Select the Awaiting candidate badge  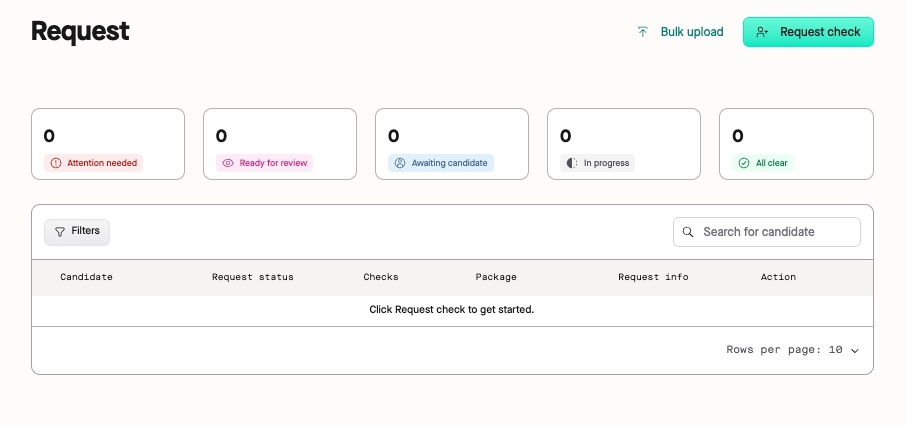(441, 163)
